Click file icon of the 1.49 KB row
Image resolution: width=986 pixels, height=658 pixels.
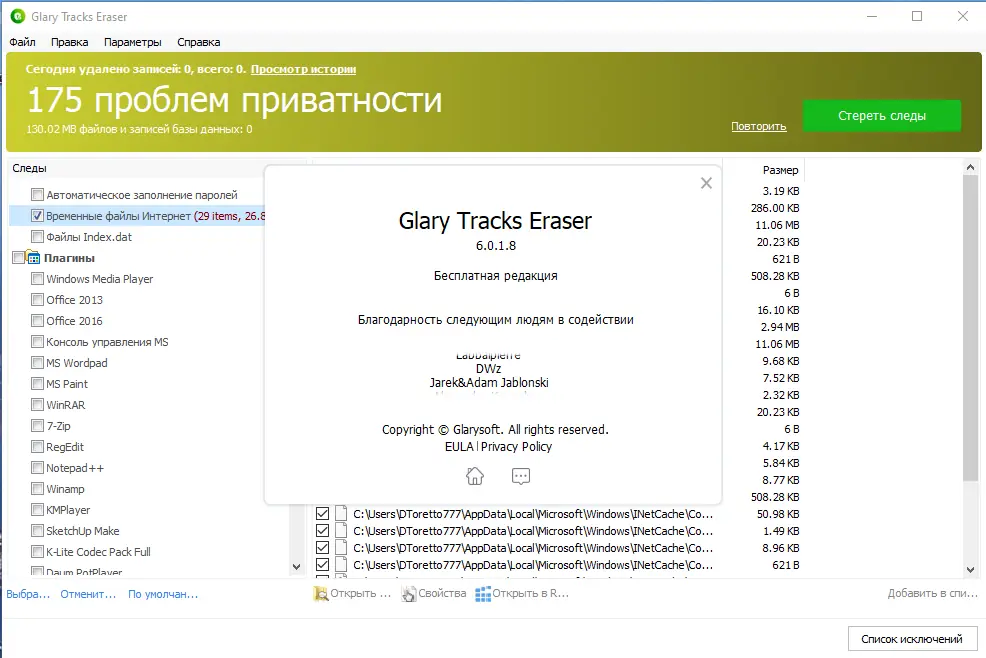coord(341,530)
